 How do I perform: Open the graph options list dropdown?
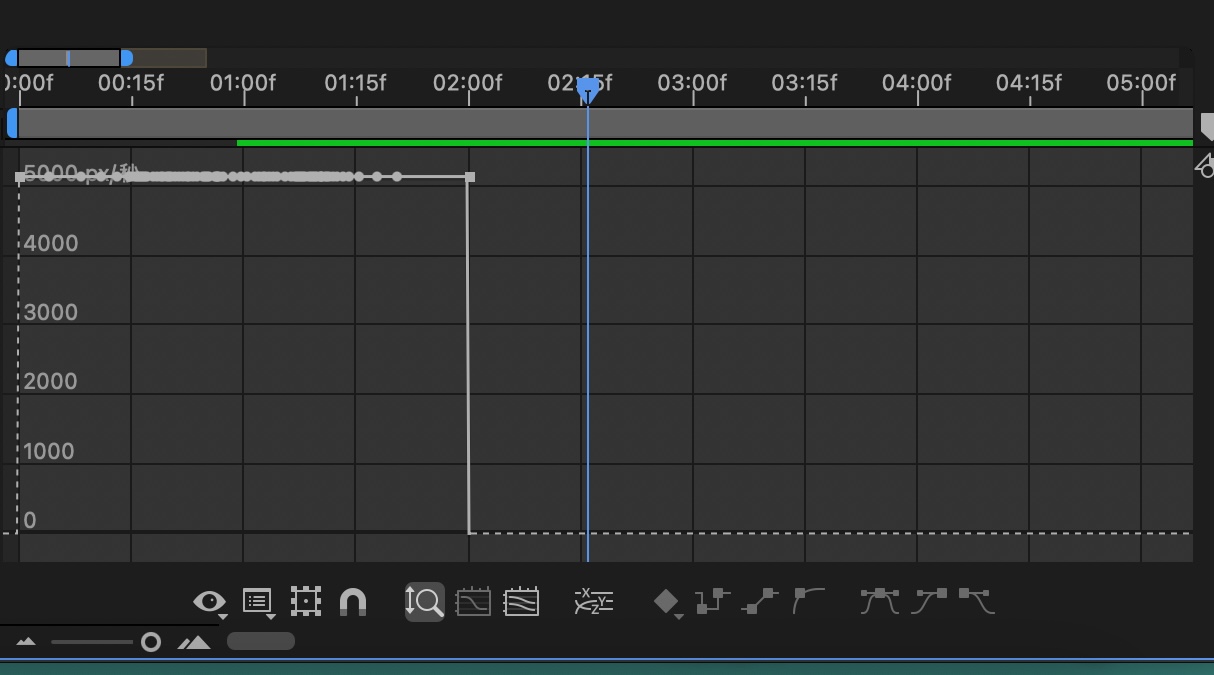pos(257,601)
